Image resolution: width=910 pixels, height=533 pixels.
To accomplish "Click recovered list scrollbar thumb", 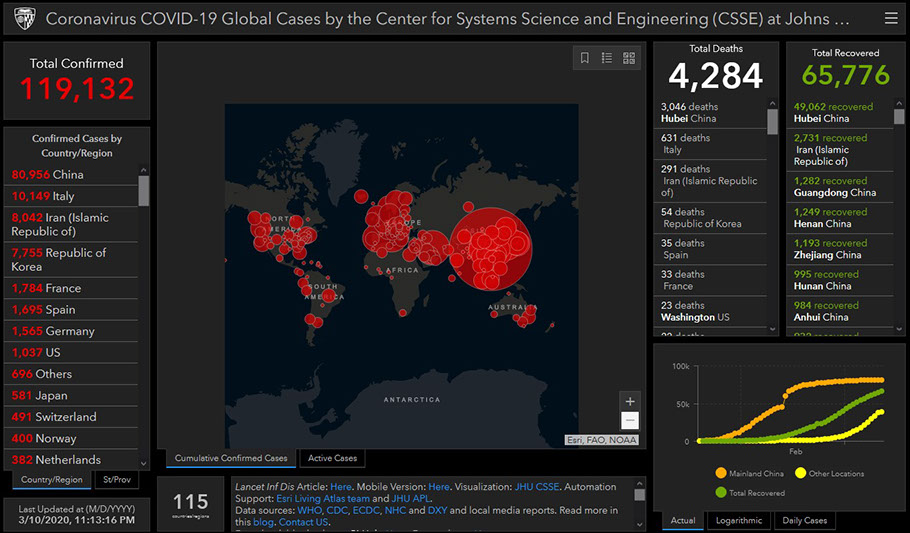I will [x=899, y=117].
